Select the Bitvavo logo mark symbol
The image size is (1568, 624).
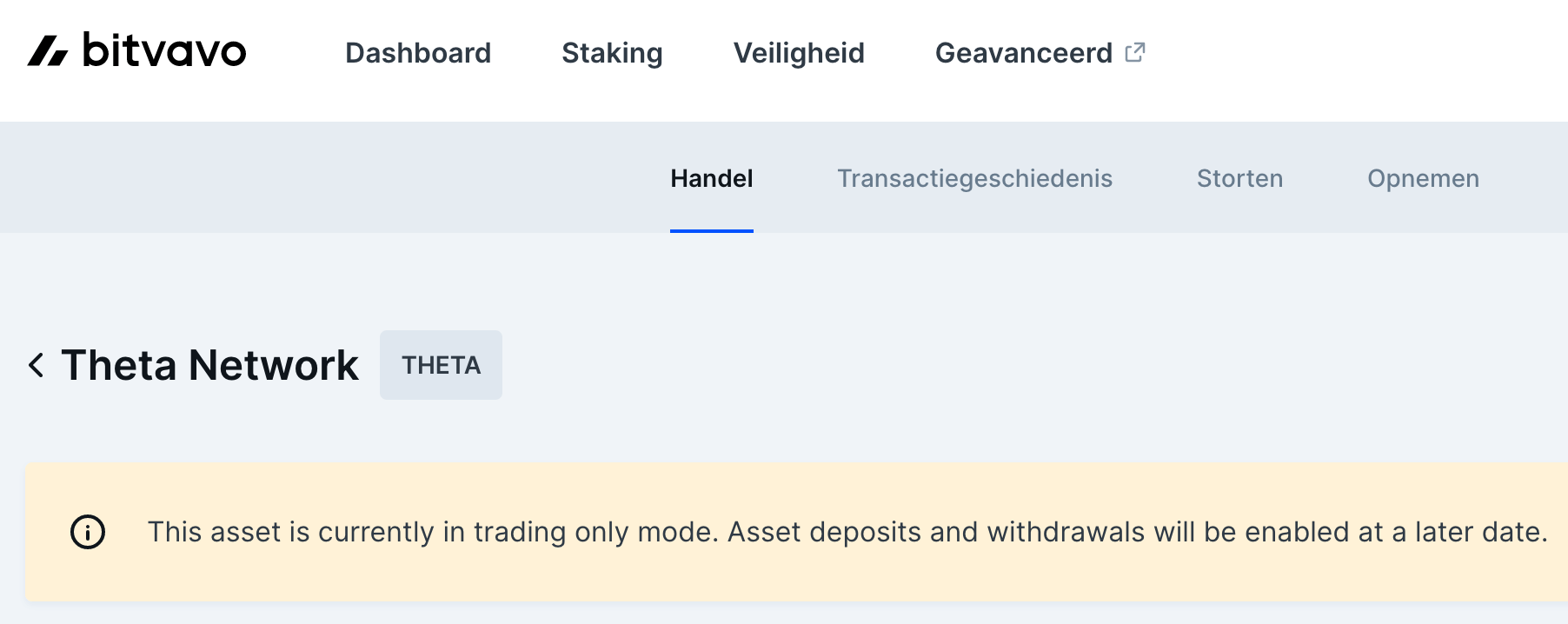point(50,52)
